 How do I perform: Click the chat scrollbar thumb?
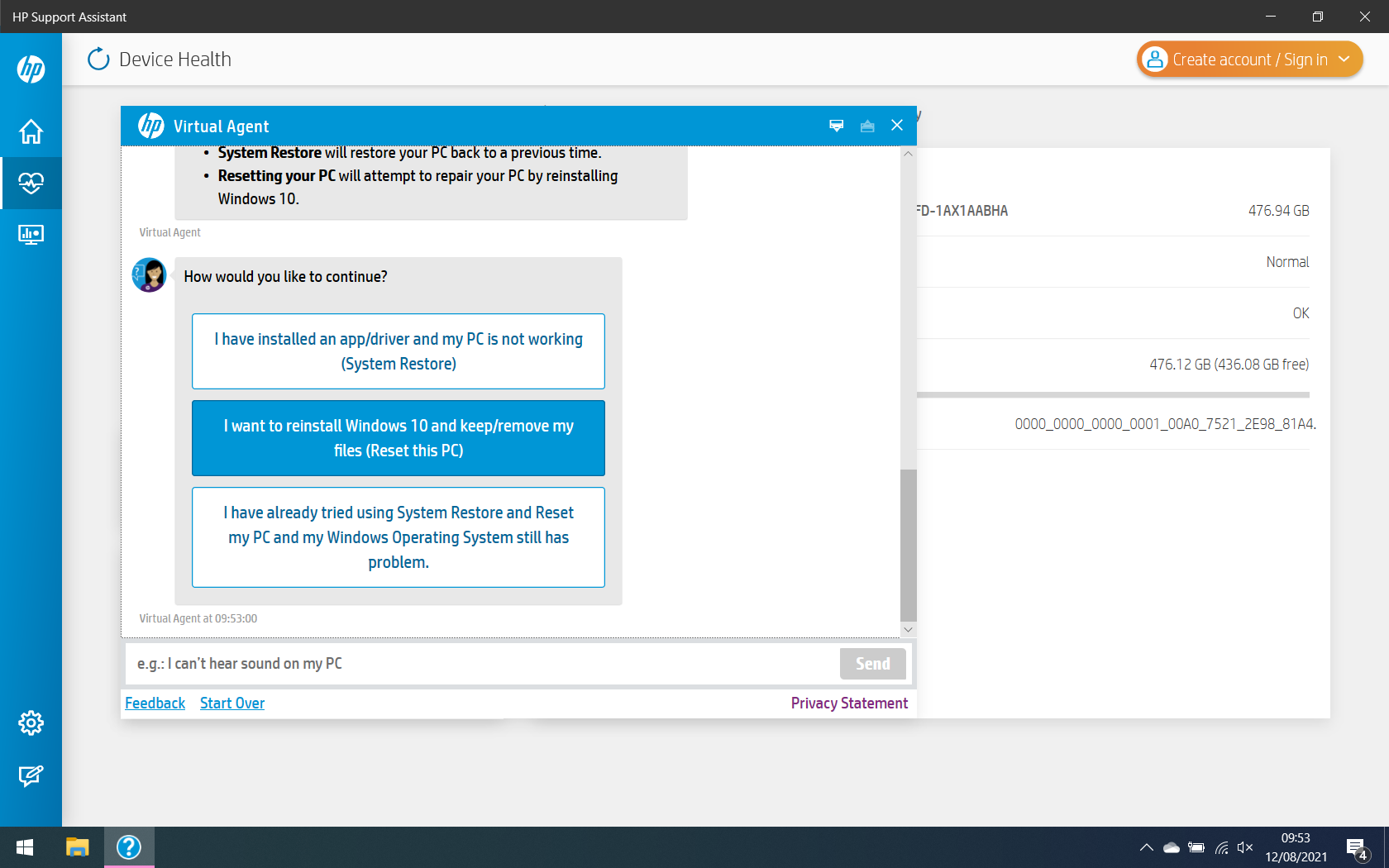pos(908,545)
